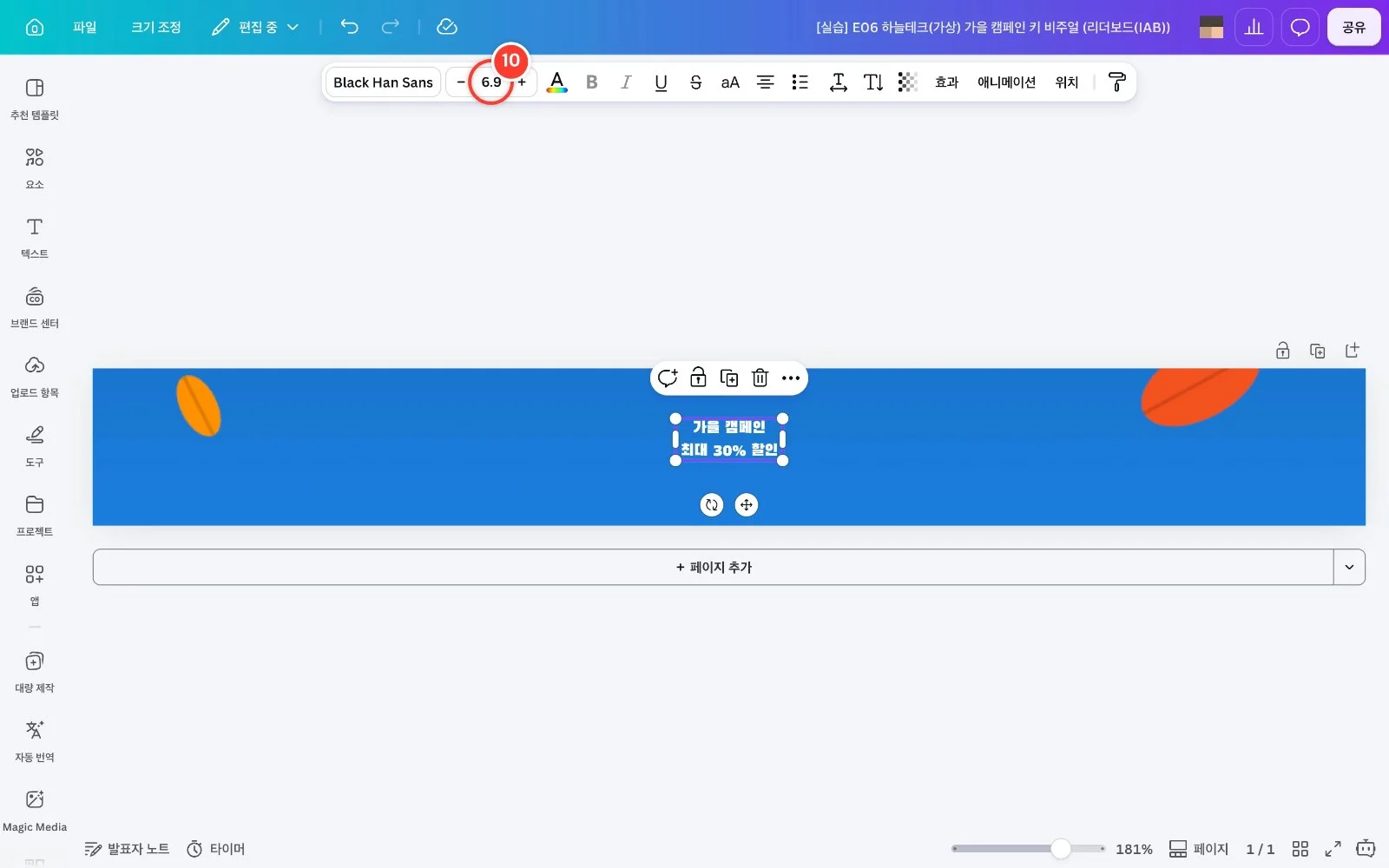The image size is (1389, 868).
Task: Undo the last action
Action: click(x=349, y=27)
